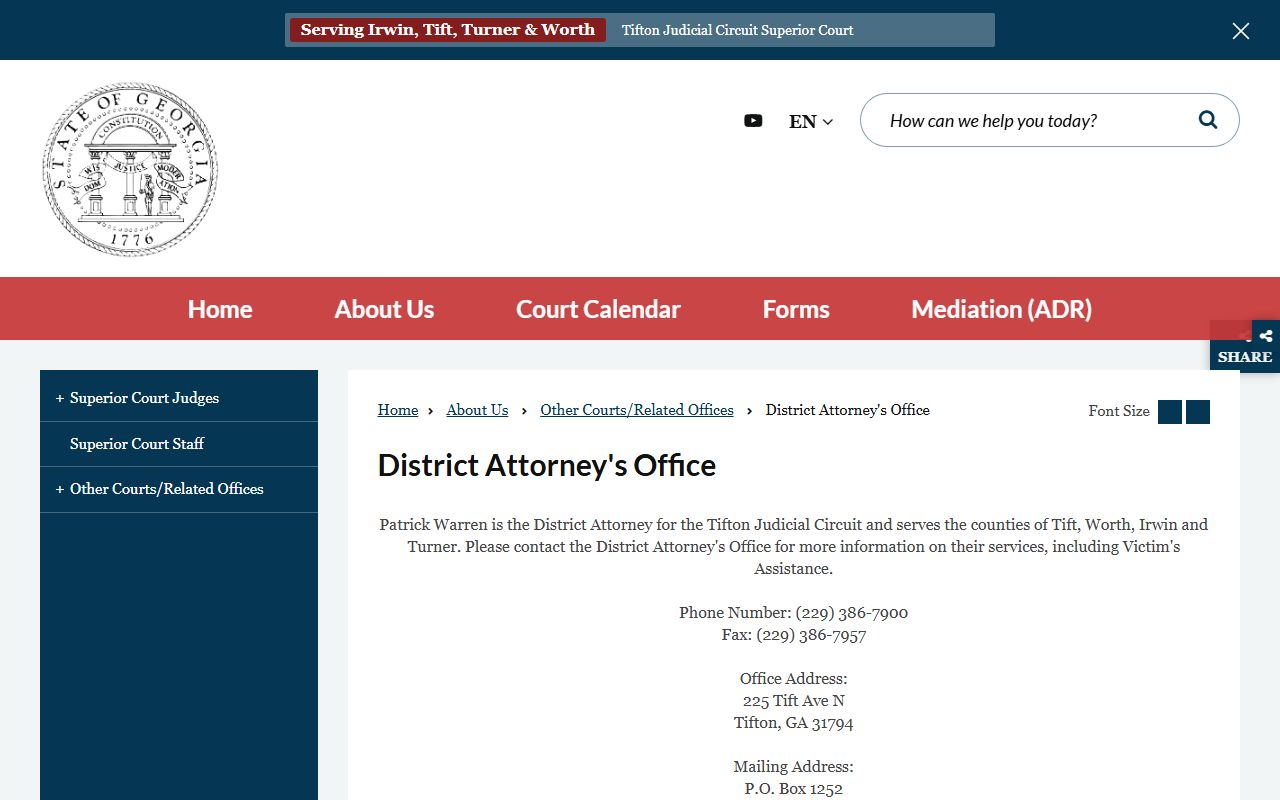This screenshot has height=800, width=1280.
Task: Click the second Font Size button
Action: tap(1198, 412)
